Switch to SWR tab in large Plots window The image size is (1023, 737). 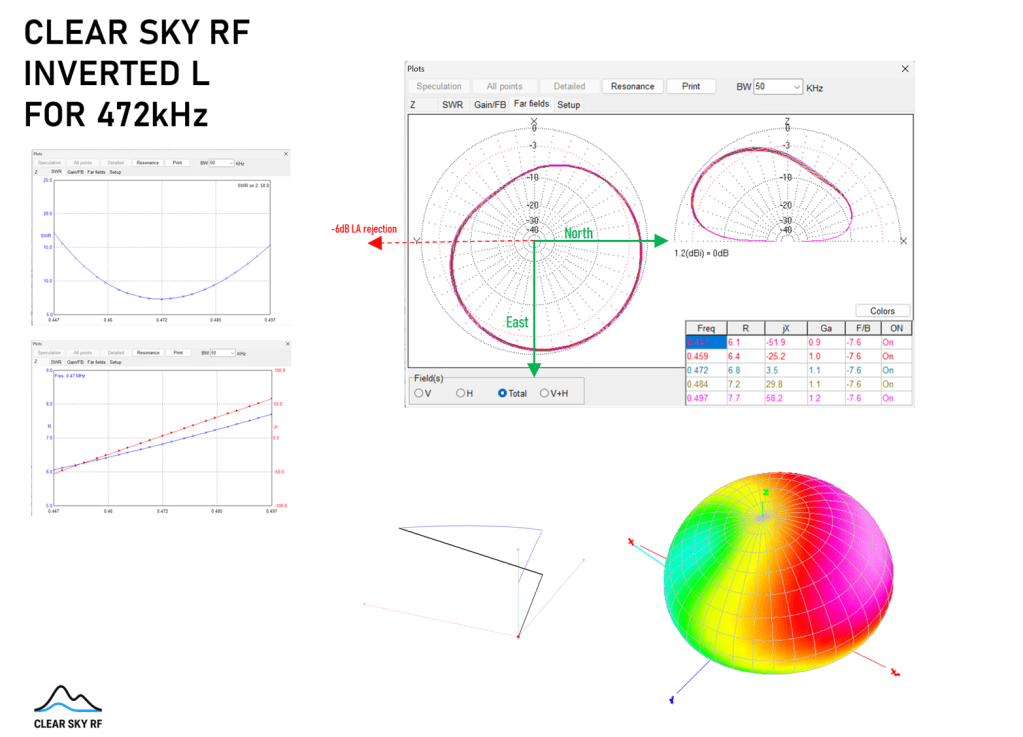point(453,104)
